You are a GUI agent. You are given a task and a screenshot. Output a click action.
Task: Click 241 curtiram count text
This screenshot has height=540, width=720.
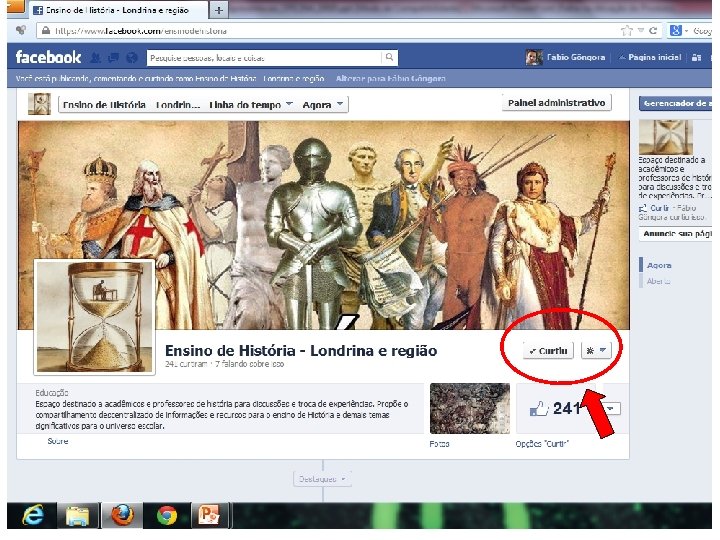186,364
